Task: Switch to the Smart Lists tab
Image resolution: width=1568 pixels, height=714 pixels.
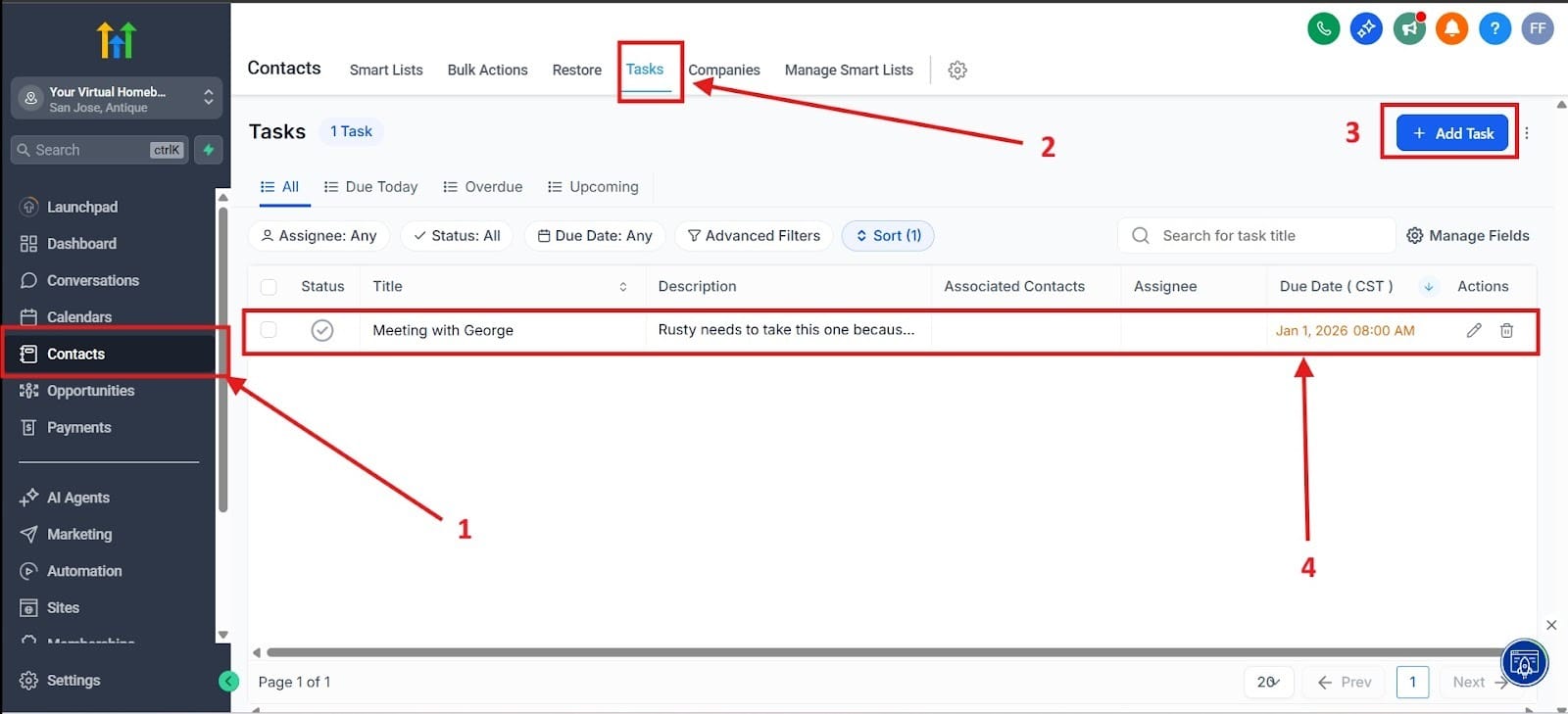Action: [386, 70]
